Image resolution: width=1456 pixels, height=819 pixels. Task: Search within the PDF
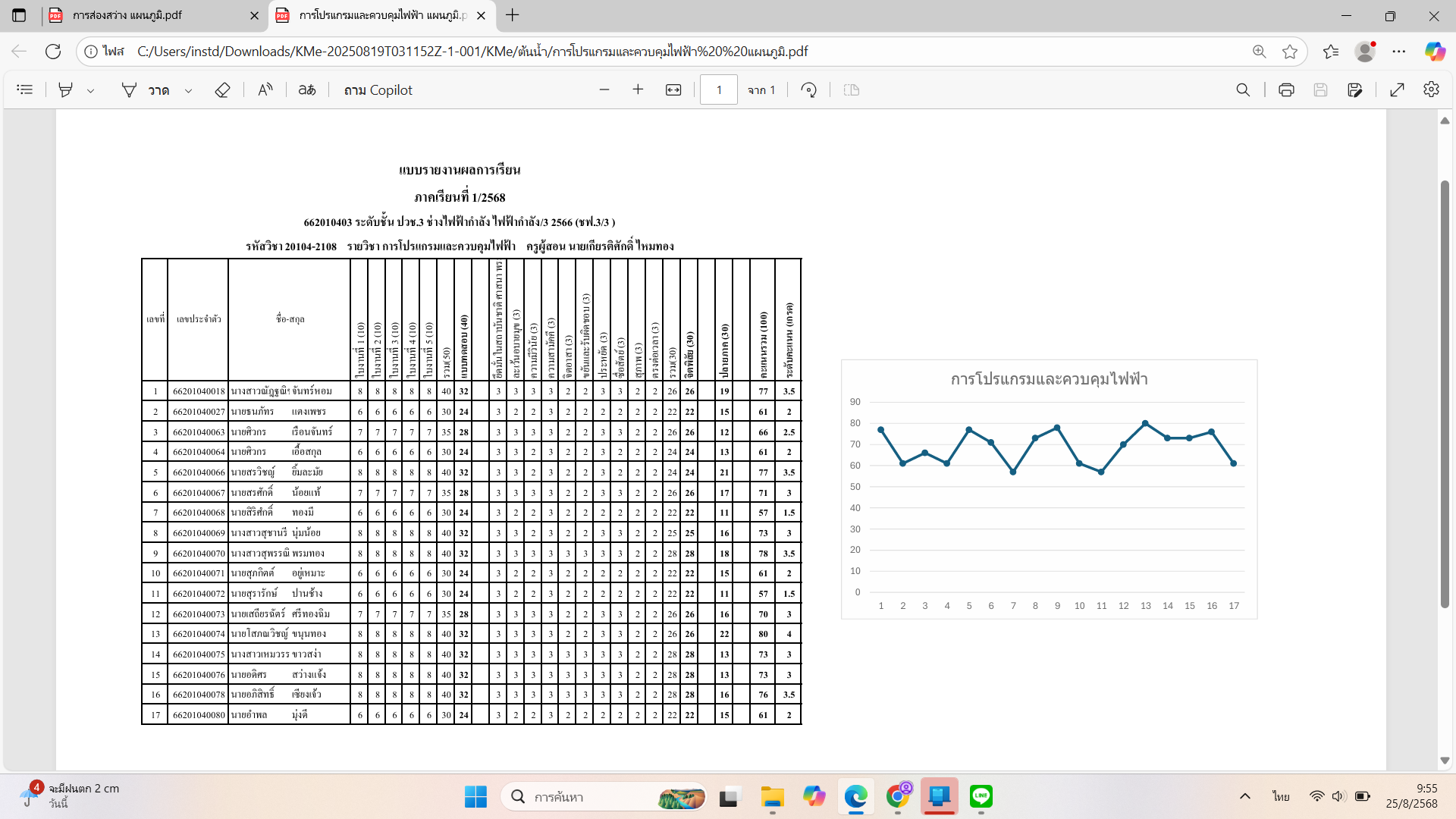tap(1243, 89)
